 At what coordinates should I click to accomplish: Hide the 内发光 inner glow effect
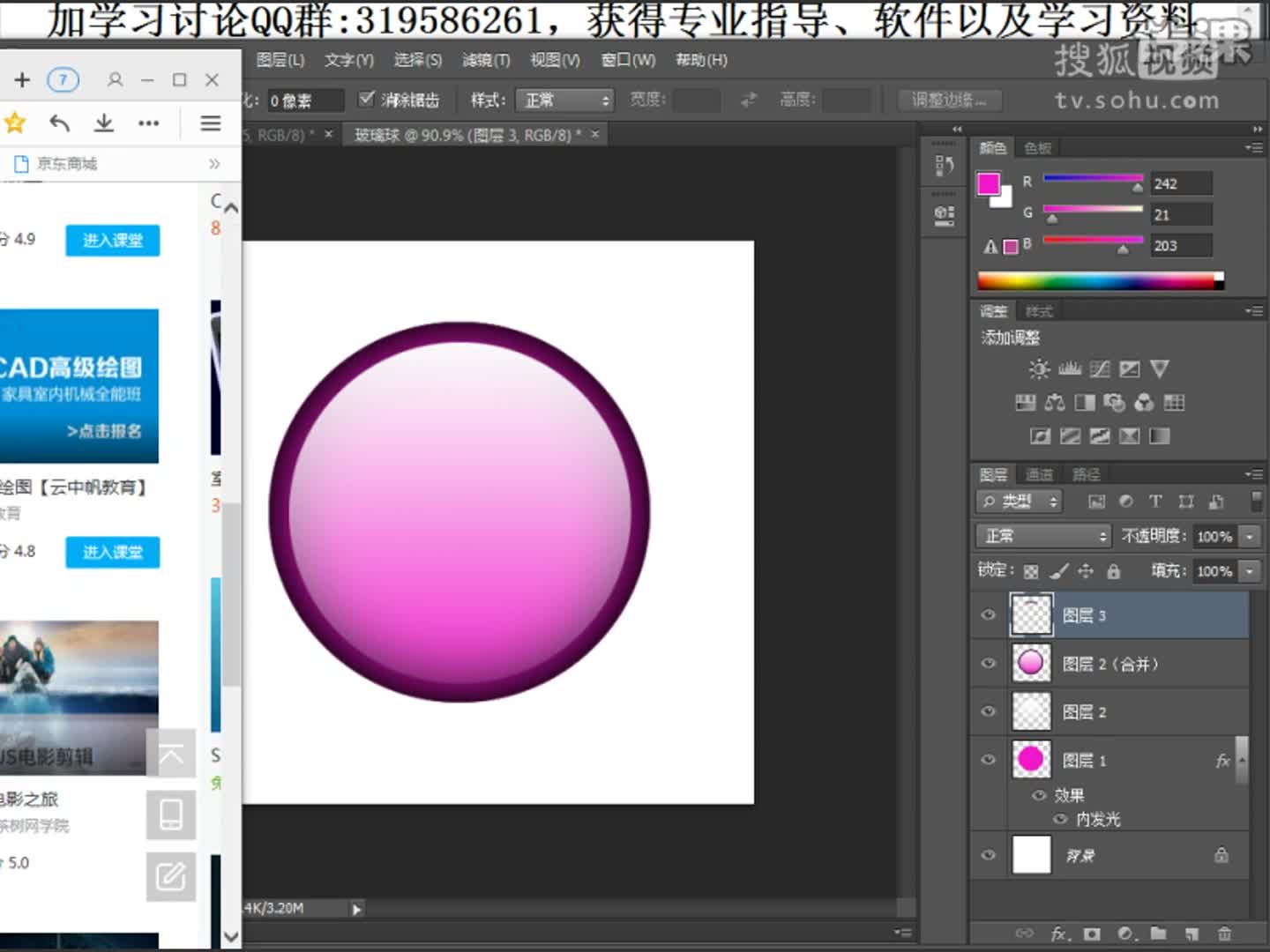[x=1060, y=819]
